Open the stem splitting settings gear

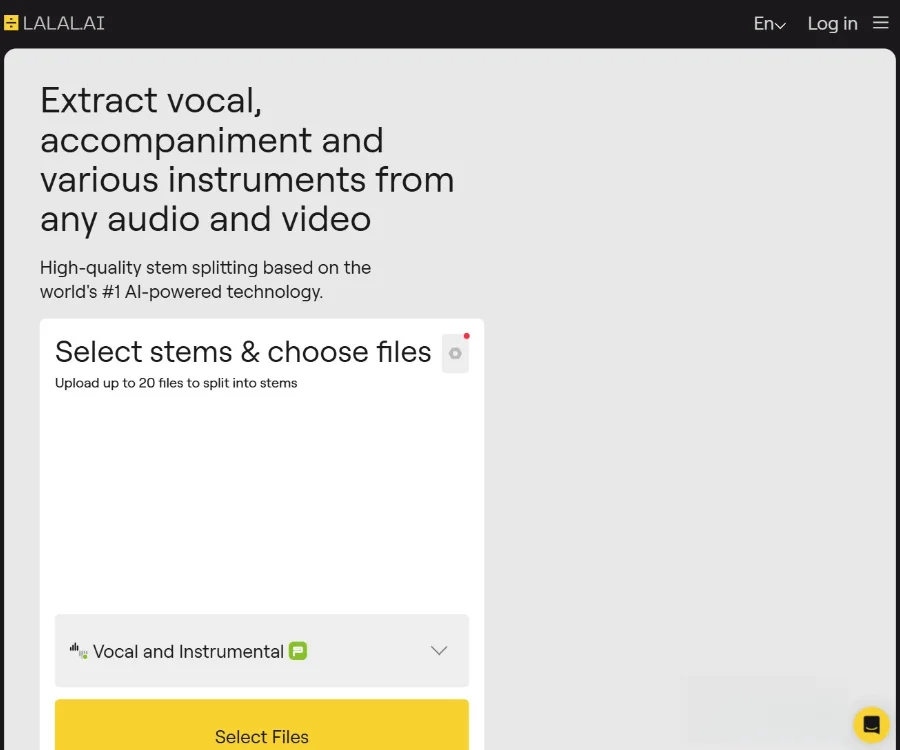click(455, 354)
